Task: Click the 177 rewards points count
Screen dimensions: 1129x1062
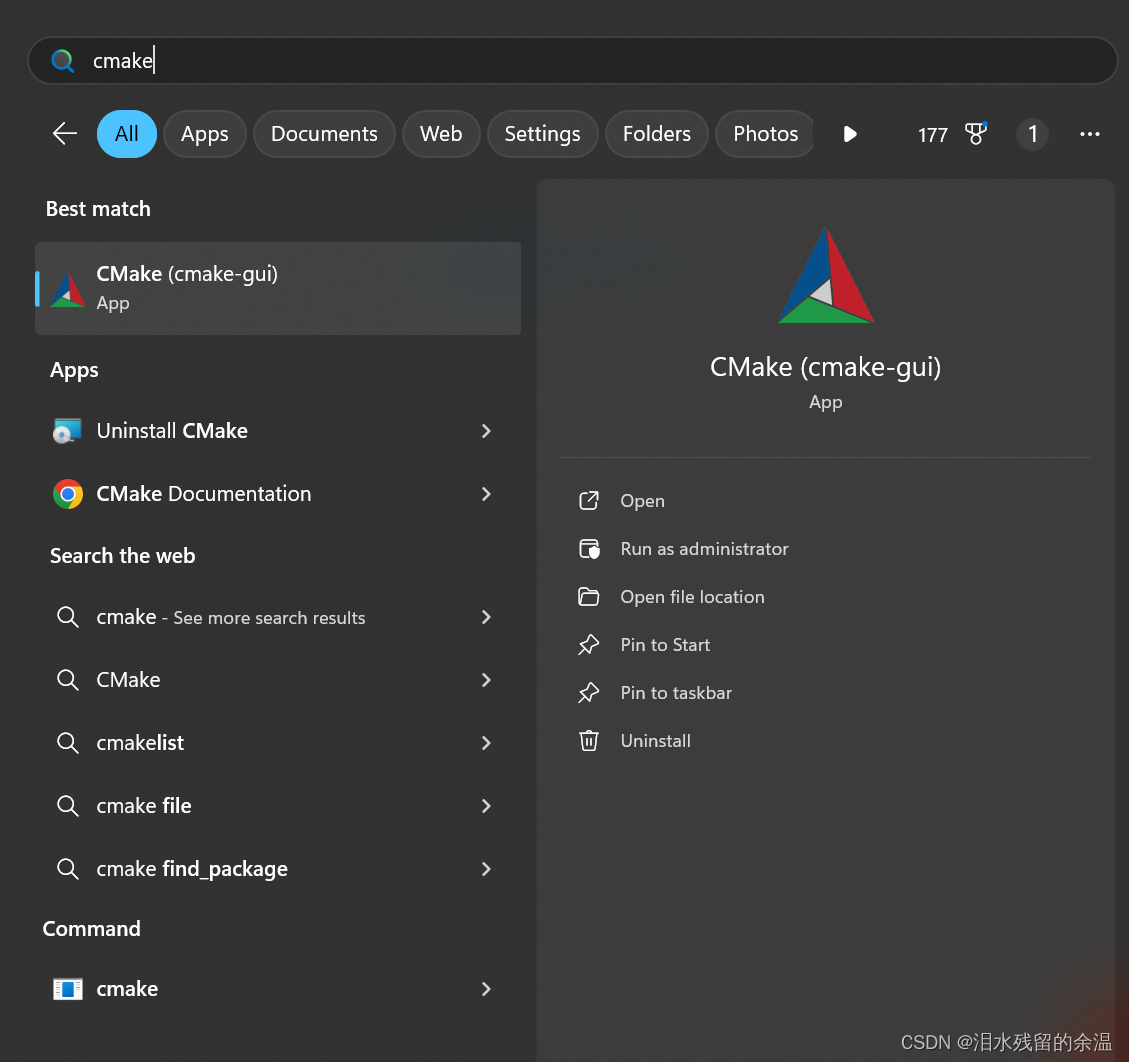Action: tap(932, 135)
